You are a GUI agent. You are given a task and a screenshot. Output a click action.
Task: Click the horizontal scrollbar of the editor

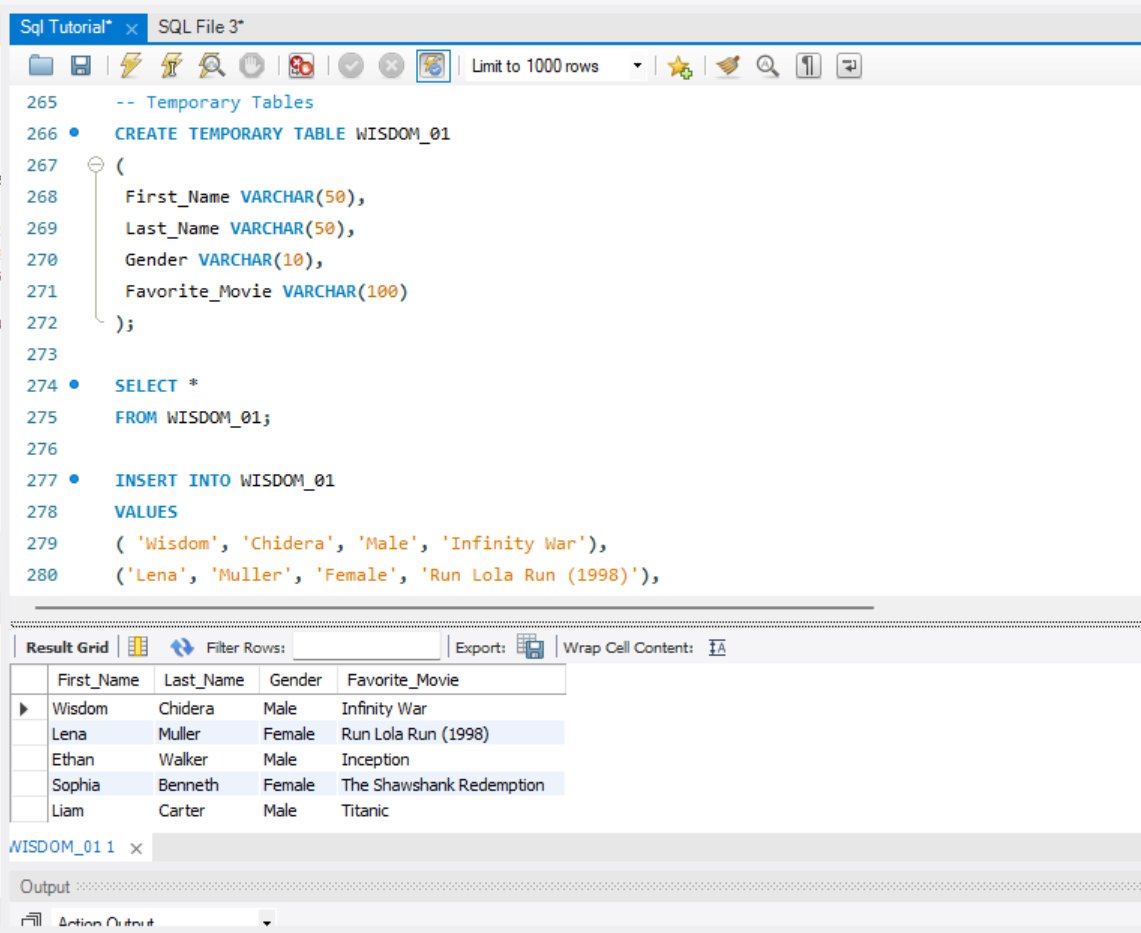(x=453, y=607)
